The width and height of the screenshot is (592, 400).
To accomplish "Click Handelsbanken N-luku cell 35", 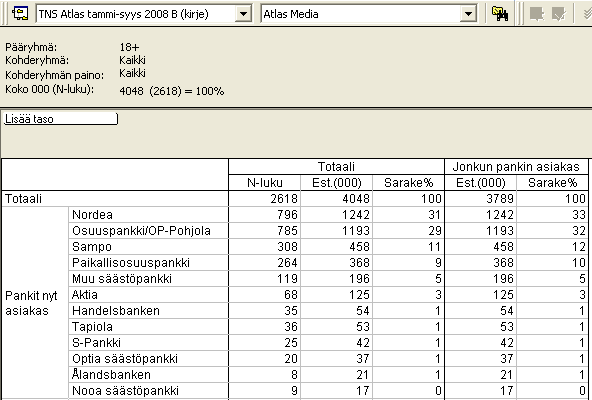I will pos(265,310).
